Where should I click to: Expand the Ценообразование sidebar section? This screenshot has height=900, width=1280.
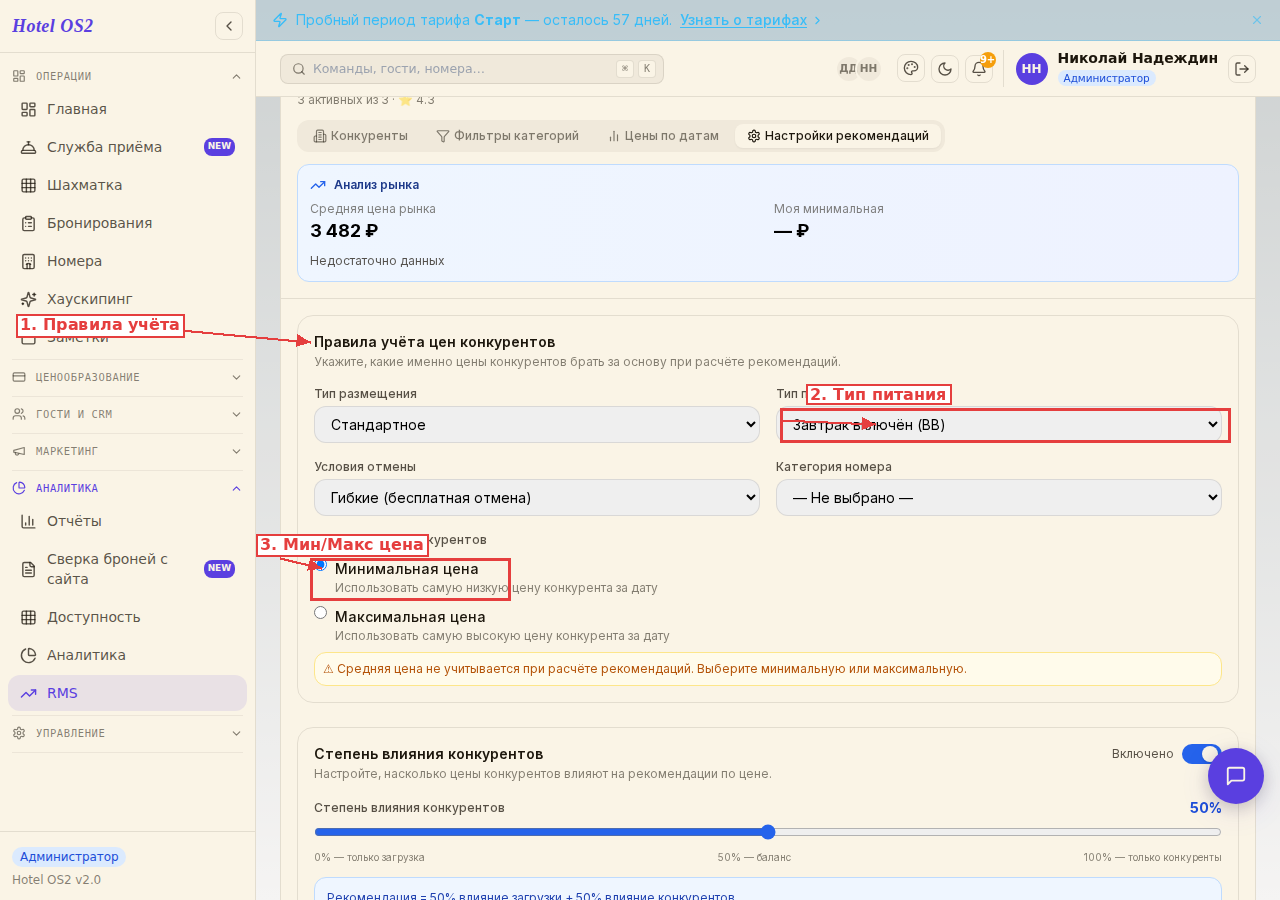pyautogui.click(x=127, y=377)
